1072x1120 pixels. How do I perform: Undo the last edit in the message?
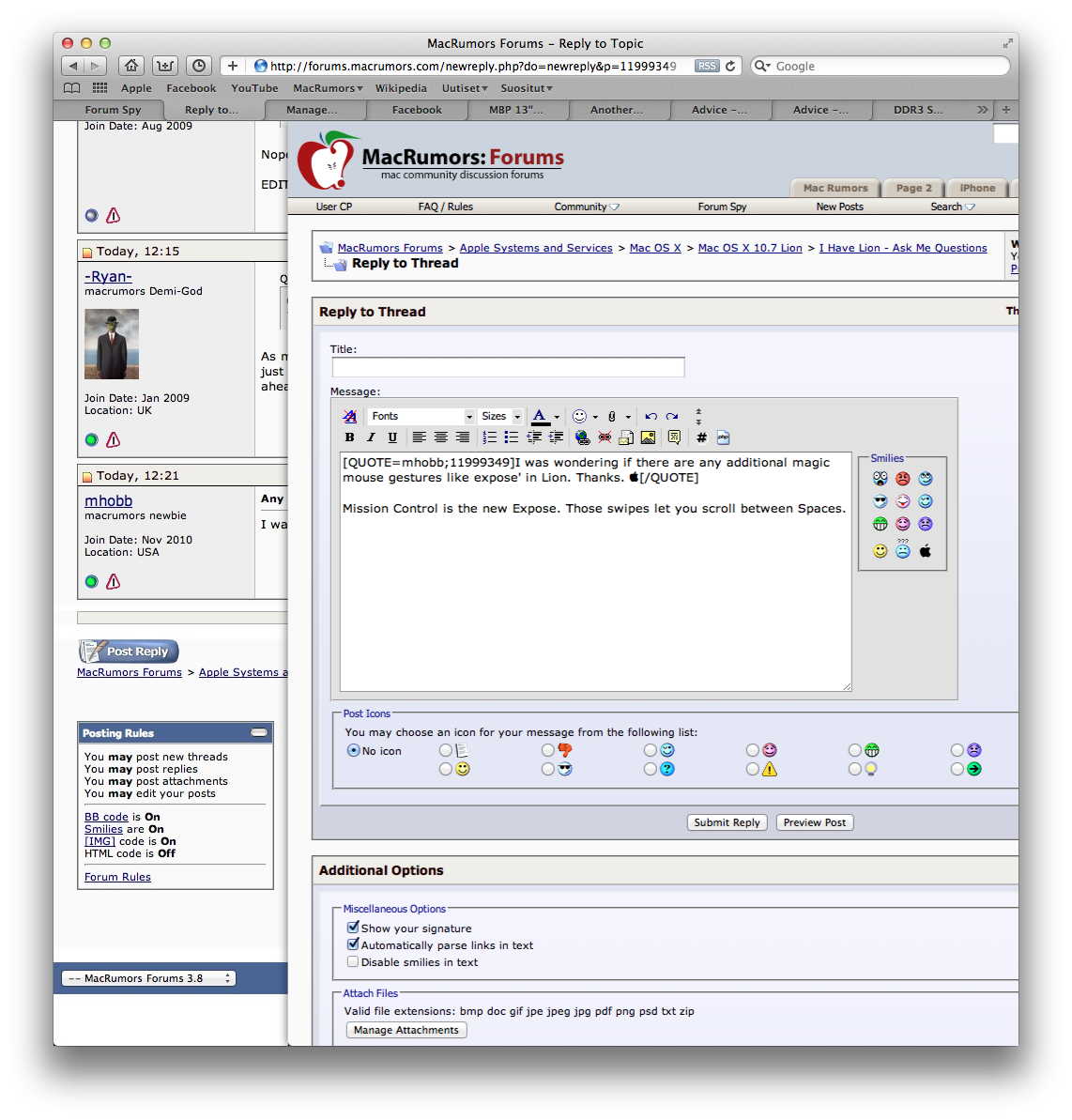pos(651,417)
